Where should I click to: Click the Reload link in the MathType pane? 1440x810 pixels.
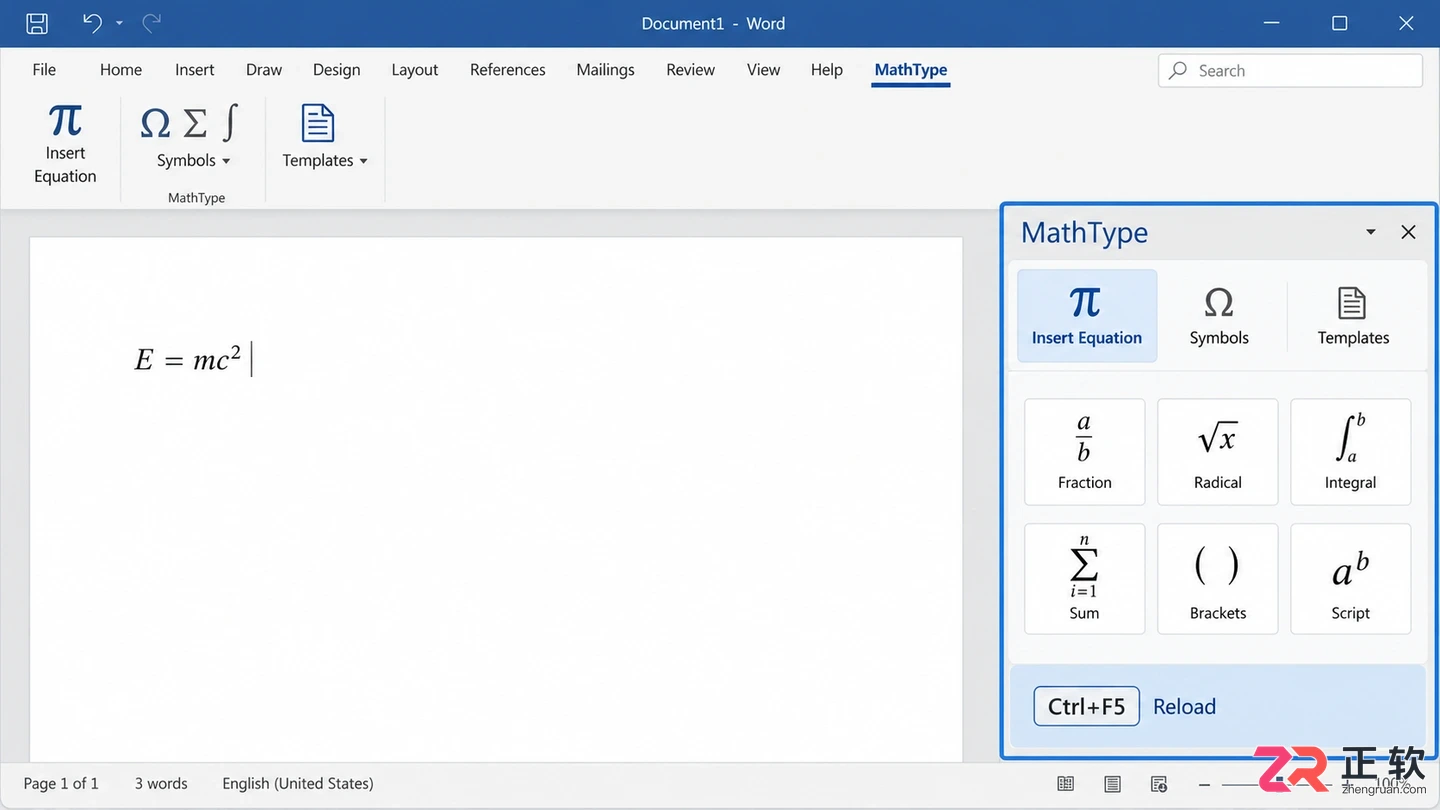(1184, 706)
